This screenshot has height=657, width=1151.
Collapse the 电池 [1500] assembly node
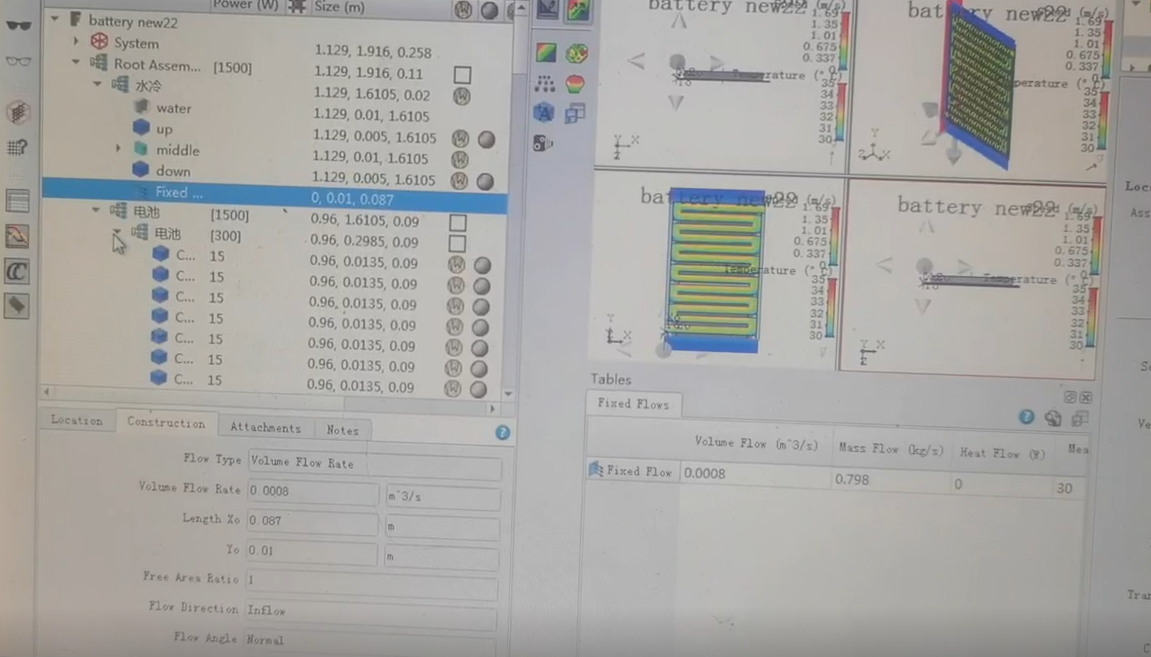95,211
